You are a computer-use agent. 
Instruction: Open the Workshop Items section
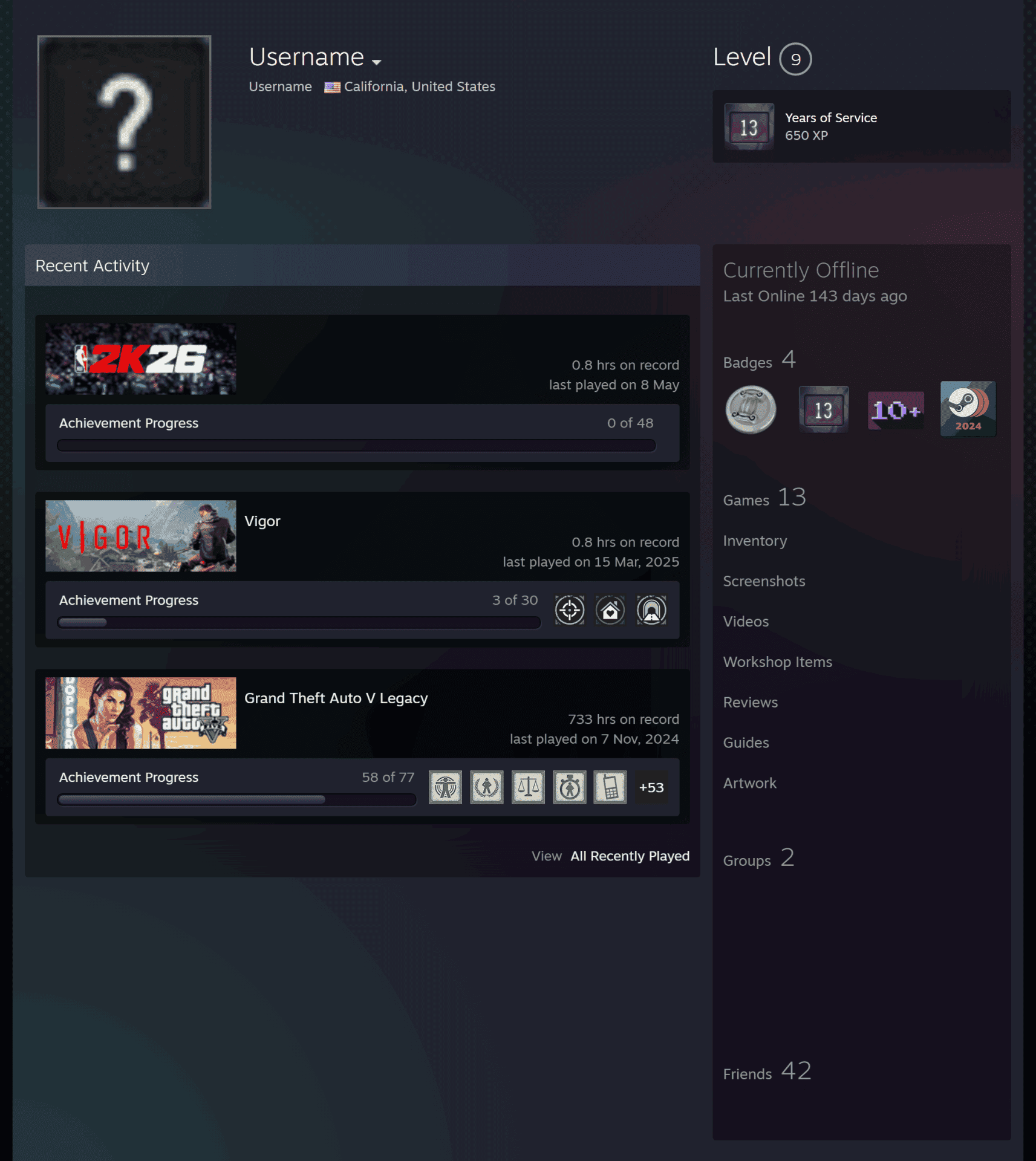[777, 662]
